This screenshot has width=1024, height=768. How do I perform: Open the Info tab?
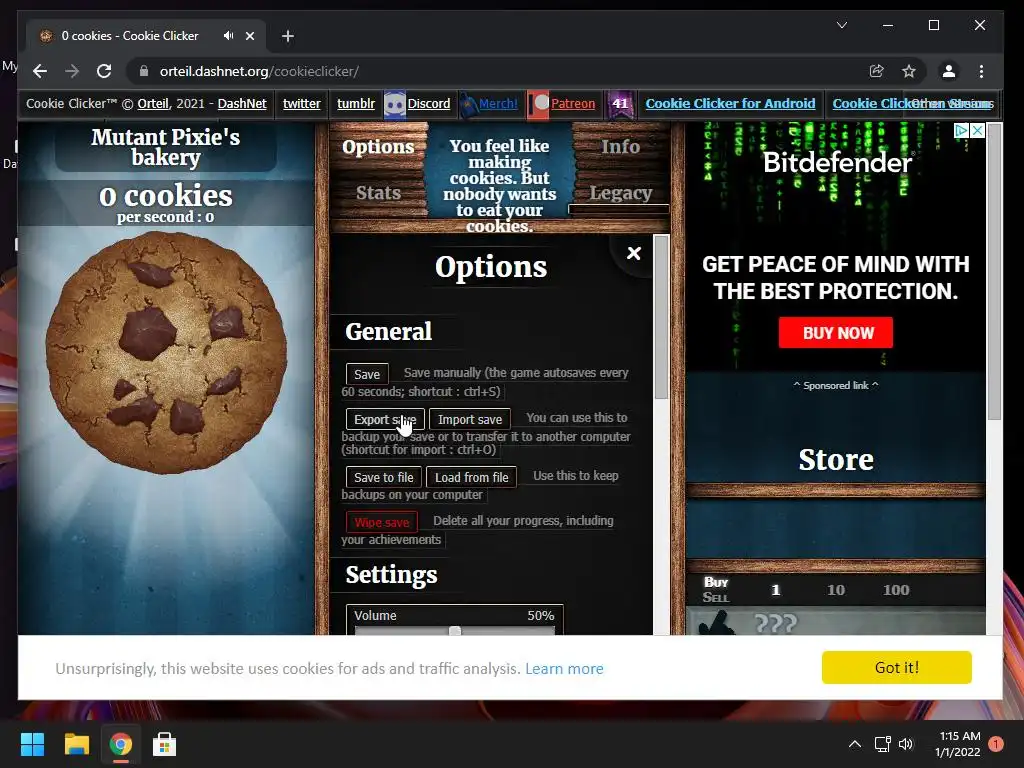[620, 147]
